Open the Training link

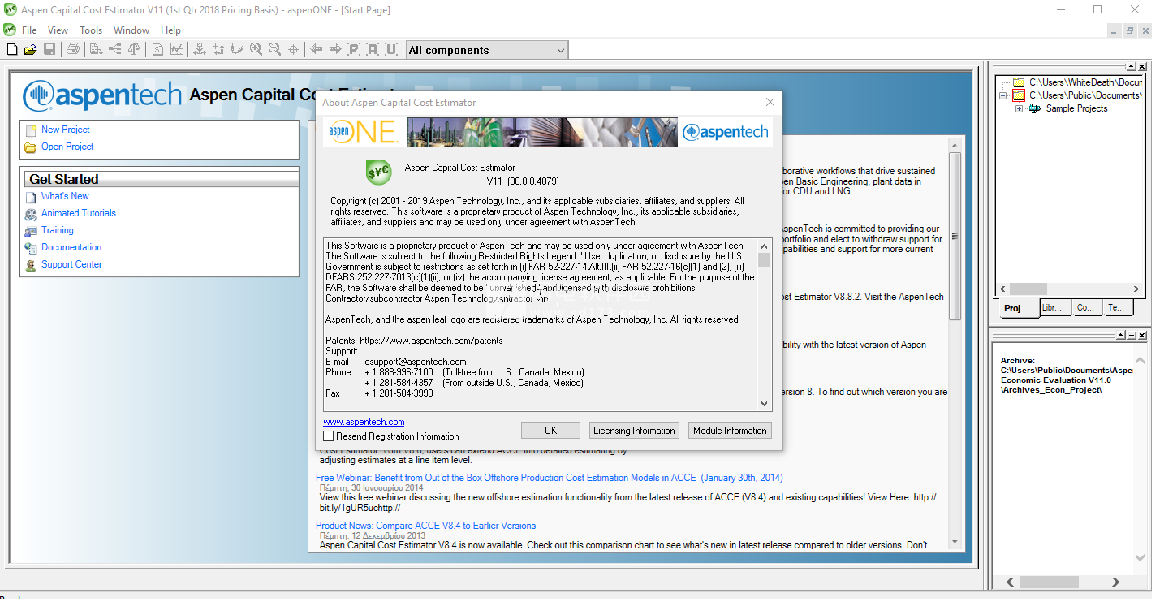pos(57,230)
